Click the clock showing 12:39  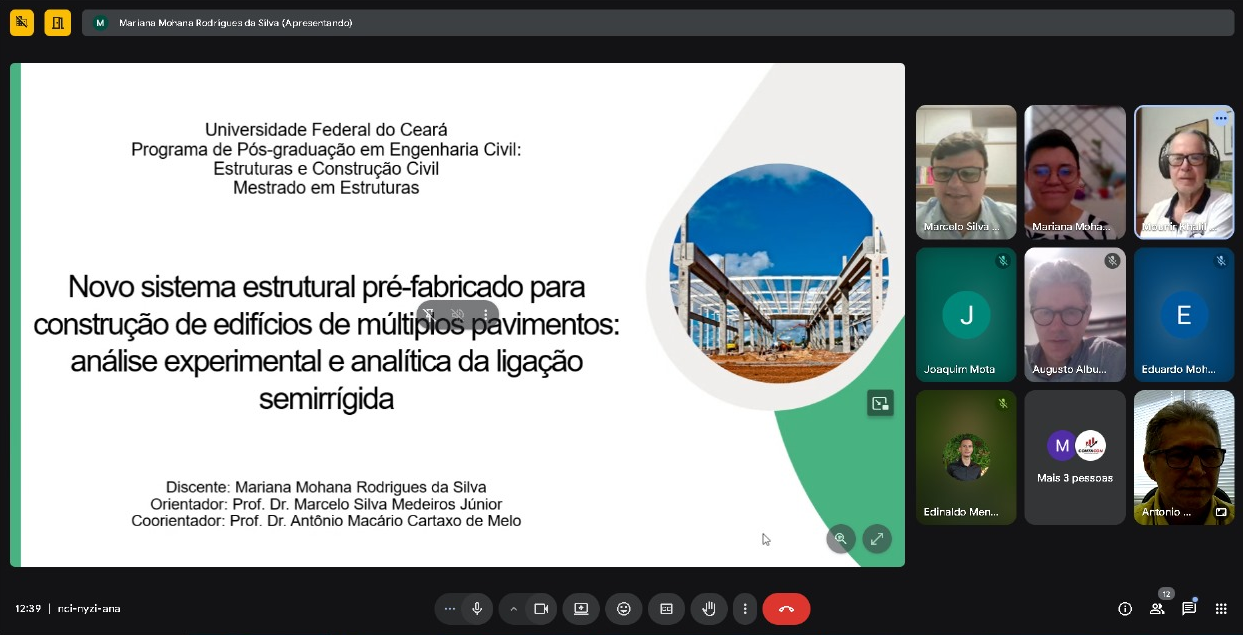click(x=28, y=608)
